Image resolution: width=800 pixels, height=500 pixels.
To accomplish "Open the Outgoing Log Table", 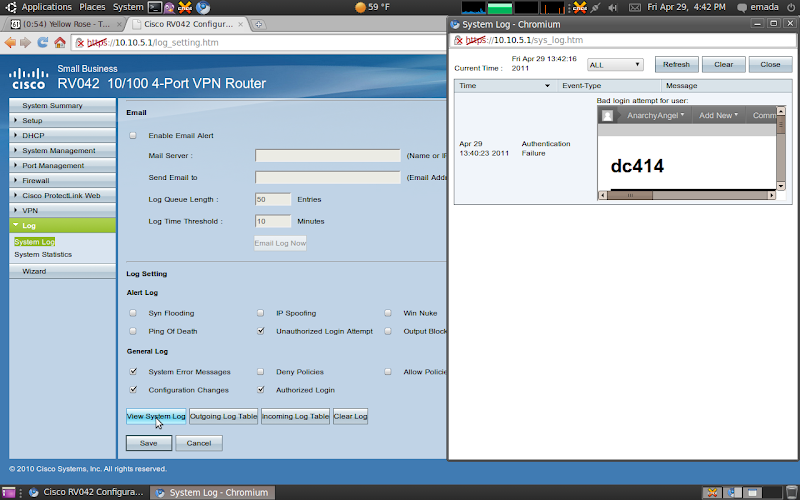I will point(223,416).
